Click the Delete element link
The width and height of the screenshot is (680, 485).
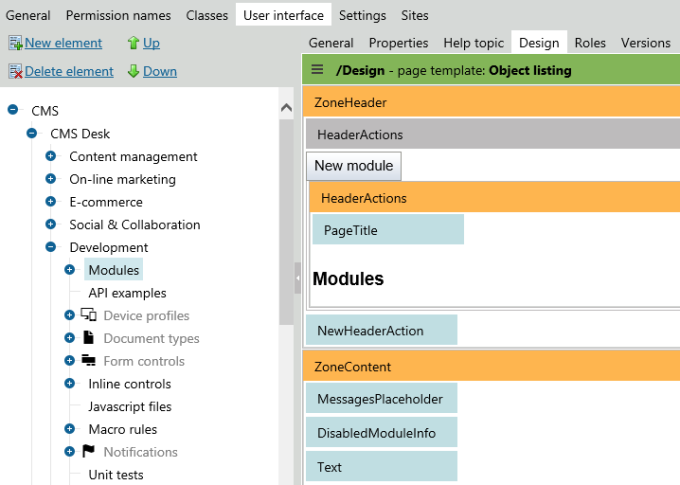click(x=69, y=72)
